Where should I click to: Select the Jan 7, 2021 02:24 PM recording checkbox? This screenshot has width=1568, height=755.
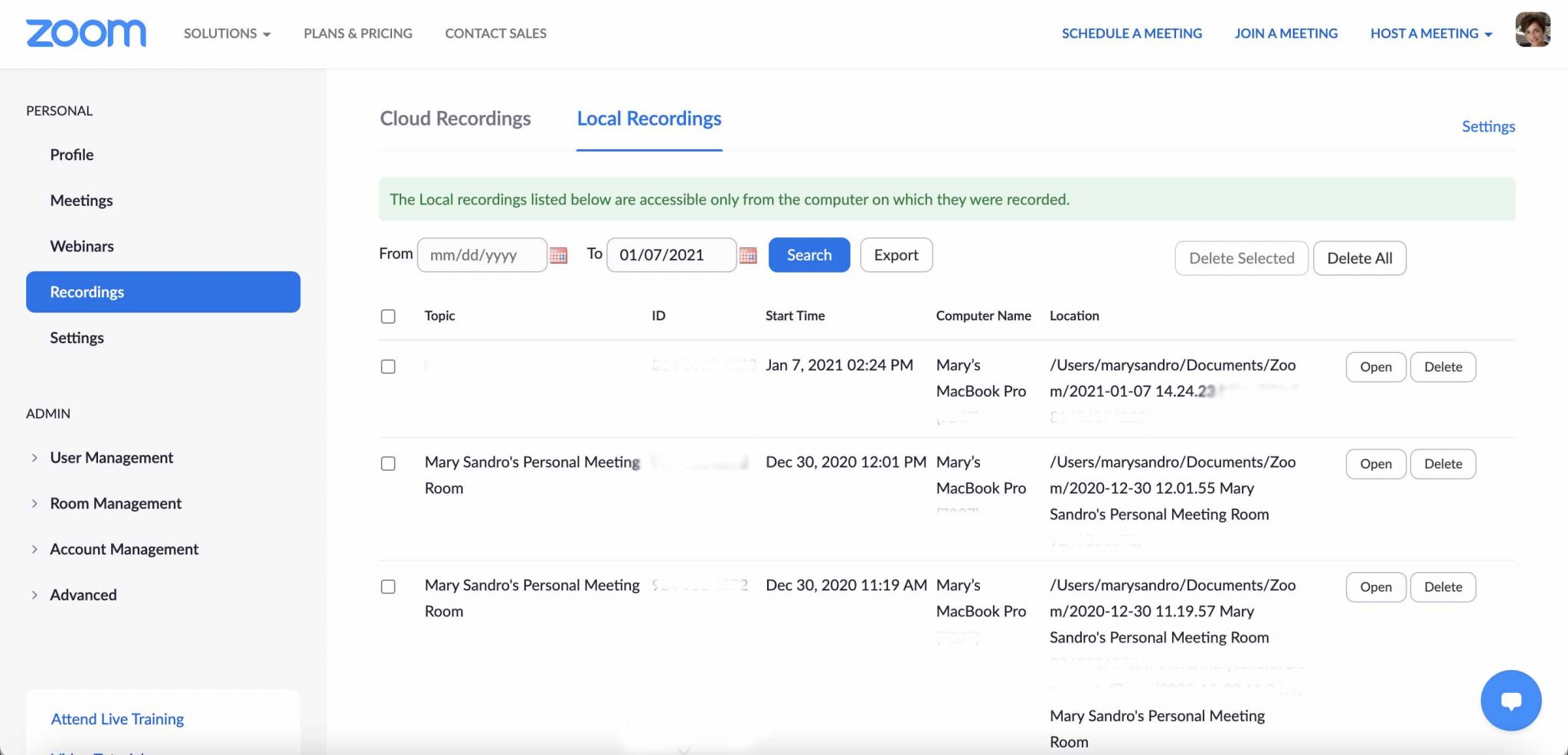[x=388, y=367]
